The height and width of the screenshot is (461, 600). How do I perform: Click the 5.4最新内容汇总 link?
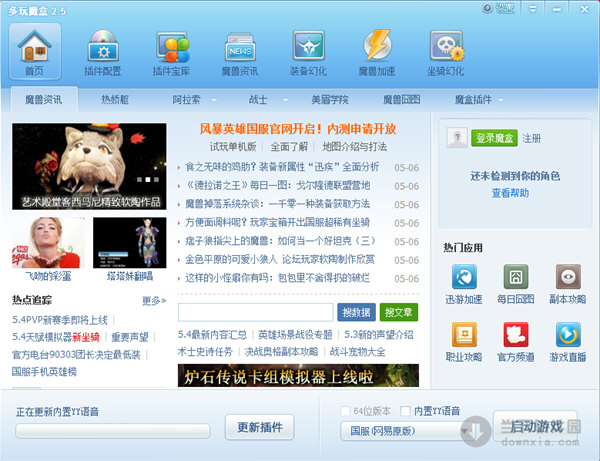212,335
